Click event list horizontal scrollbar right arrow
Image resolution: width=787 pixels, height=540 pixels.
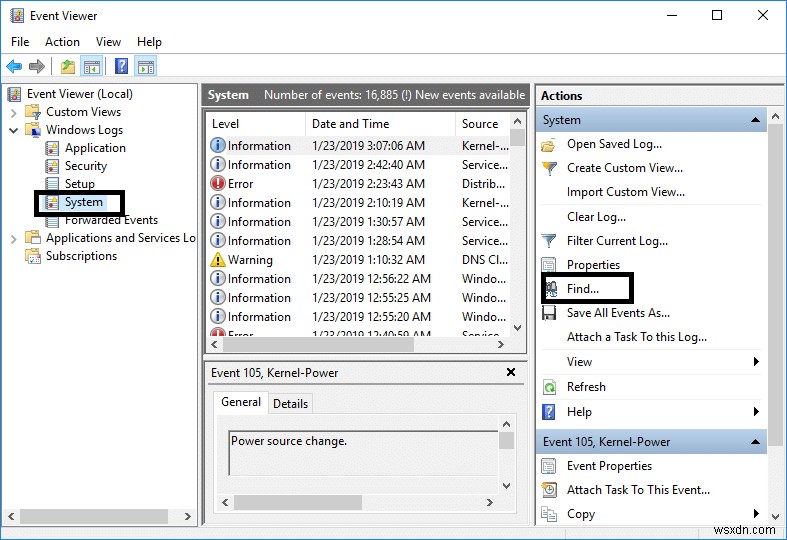point(500,345)
